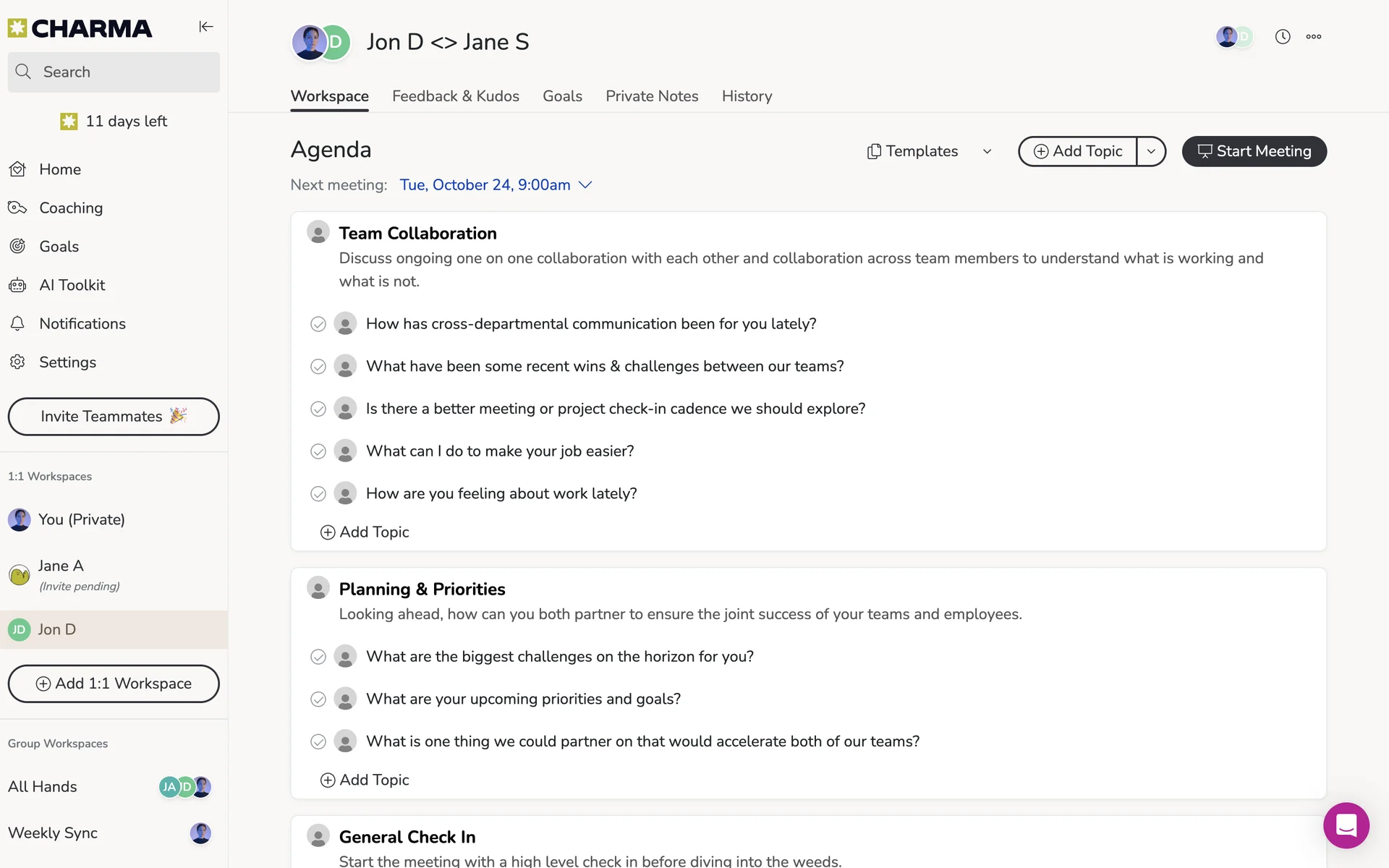Go to AI Toolkit in the sidebar
This screenshot has width=1389, height=868.
pyautogui.click(x=72, y=285)
